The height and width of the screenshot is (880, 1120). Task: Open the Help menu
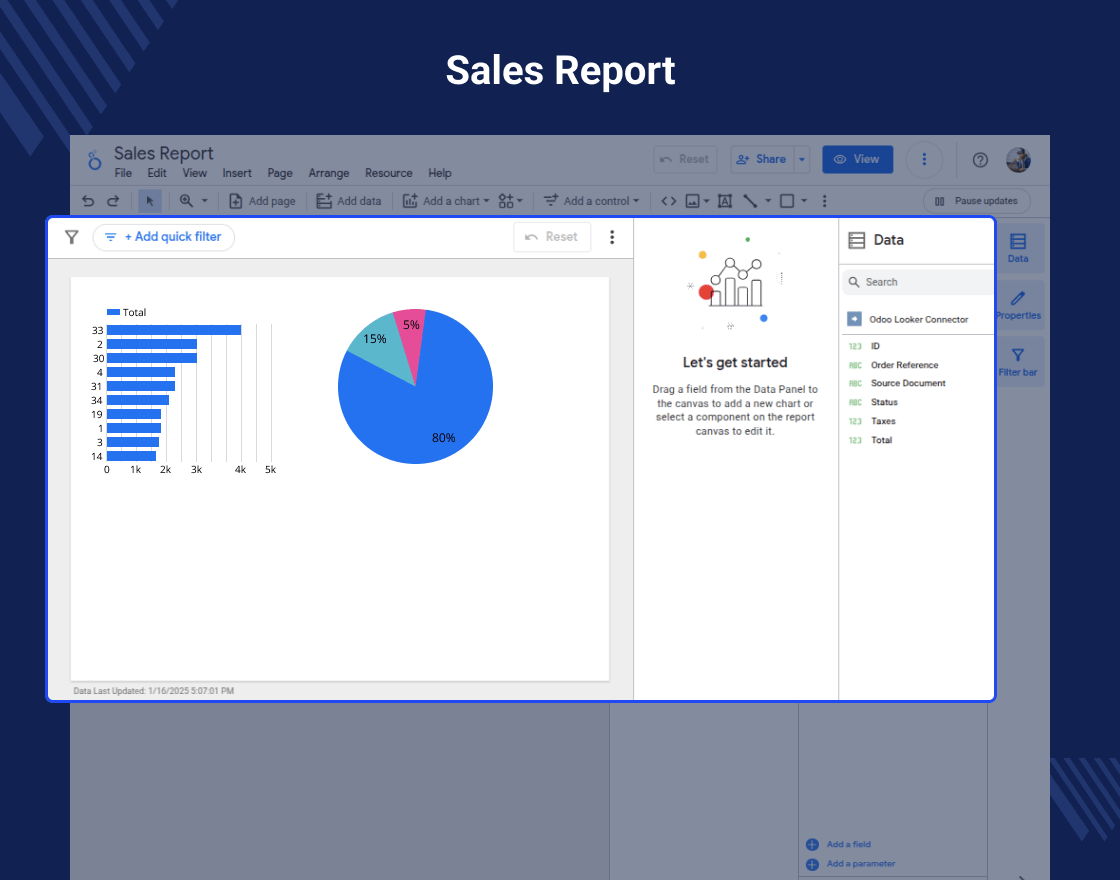(x=439, y=173)
